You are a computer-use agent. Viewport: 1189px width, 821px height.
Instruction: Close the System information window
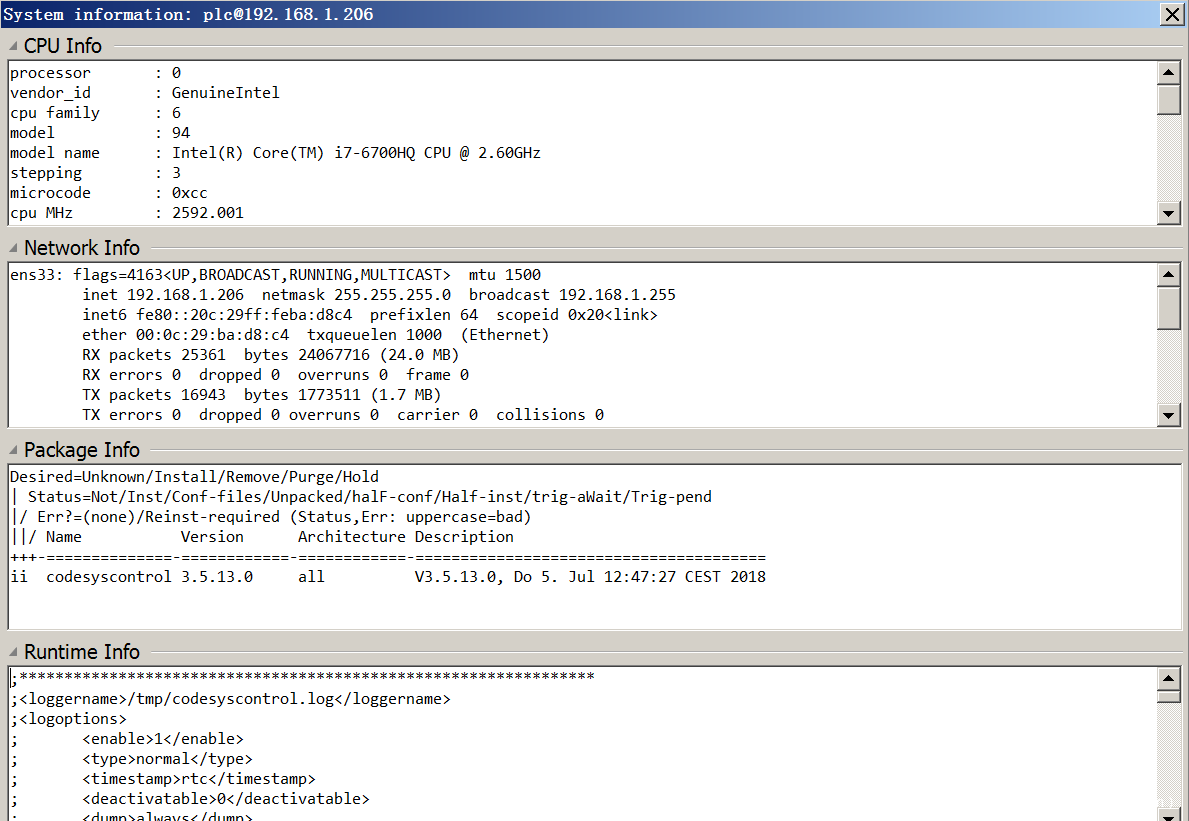coord(1171,14)
